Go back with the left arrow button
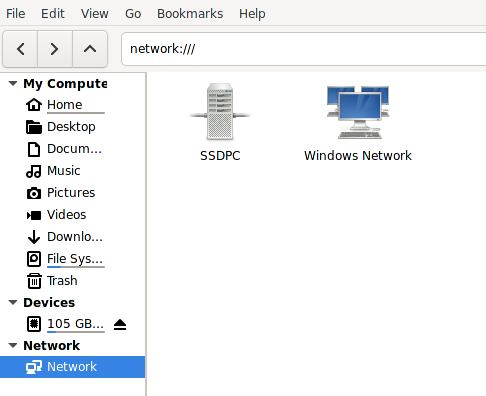The height and width of the screenshot is (396, 486). [x=20, y=49]
